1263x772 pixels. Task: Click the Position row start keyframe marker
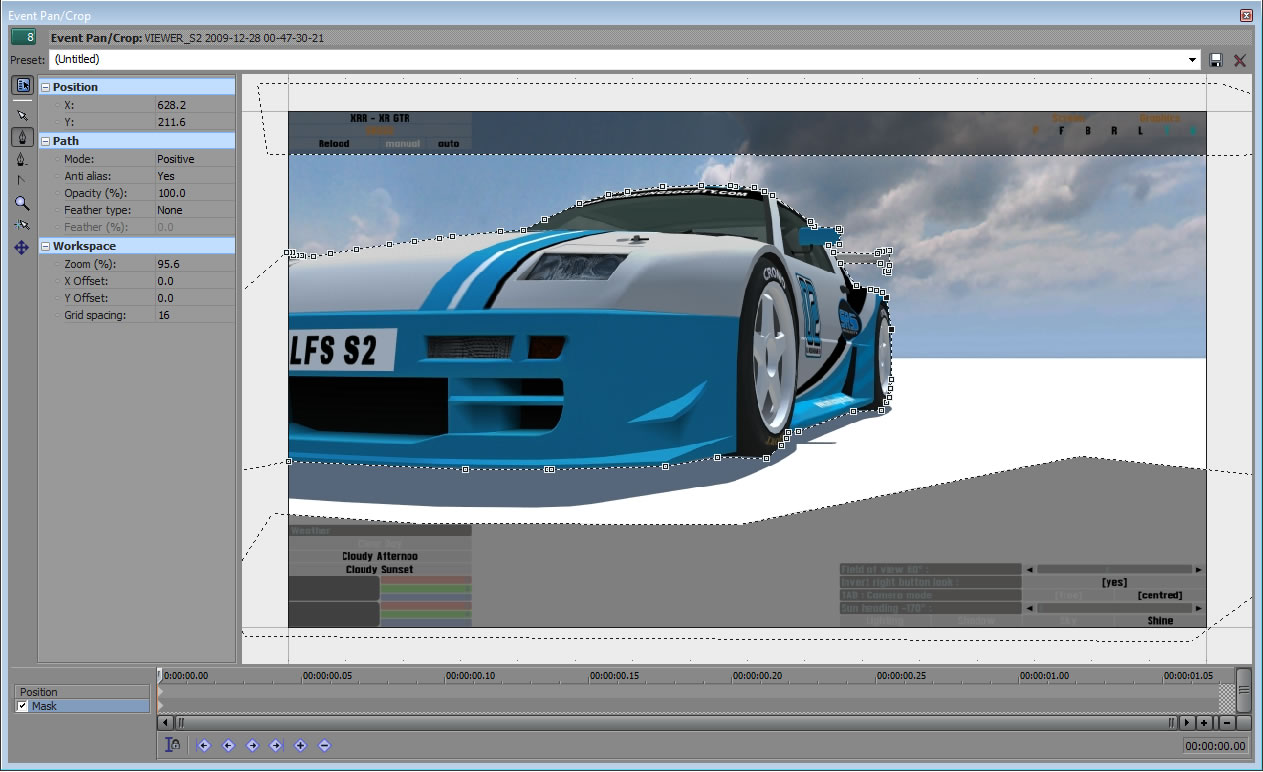161,692
